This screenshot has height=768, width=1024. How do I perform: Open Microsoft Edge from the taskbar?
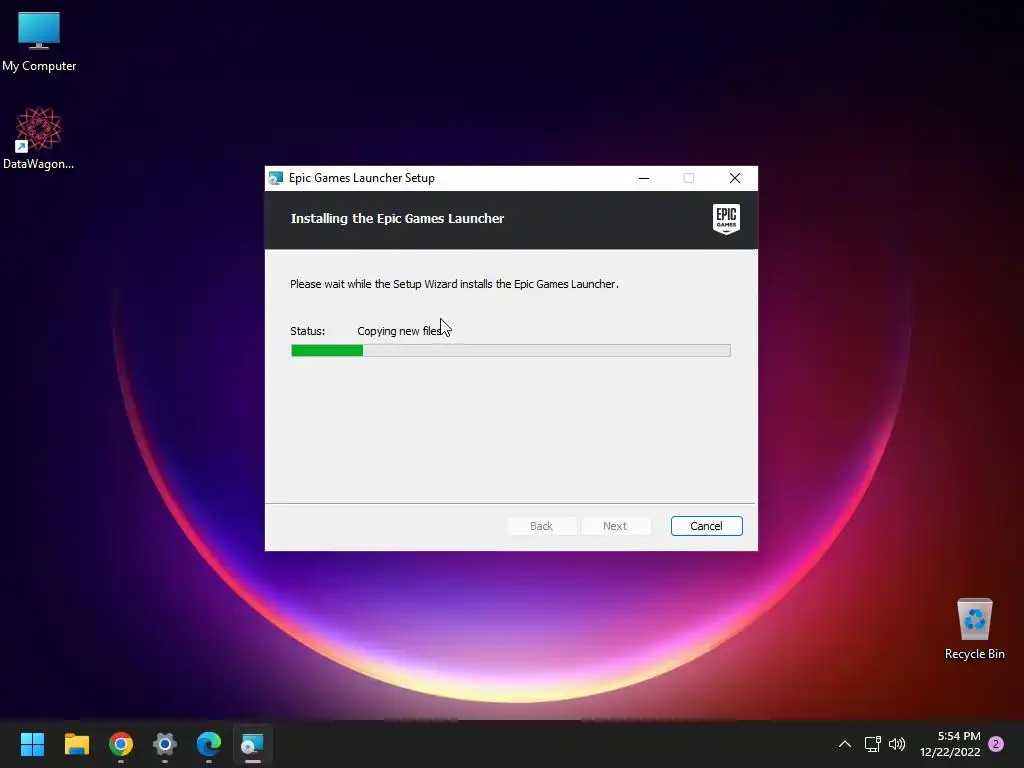click(209, 744)
